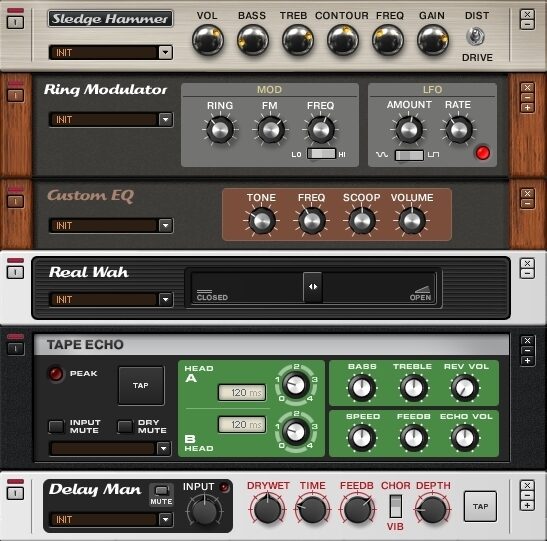Click the Ring Modulator MOD FREQ knob
This screenshot has height=541, width=547.
[x=321, y=130]
